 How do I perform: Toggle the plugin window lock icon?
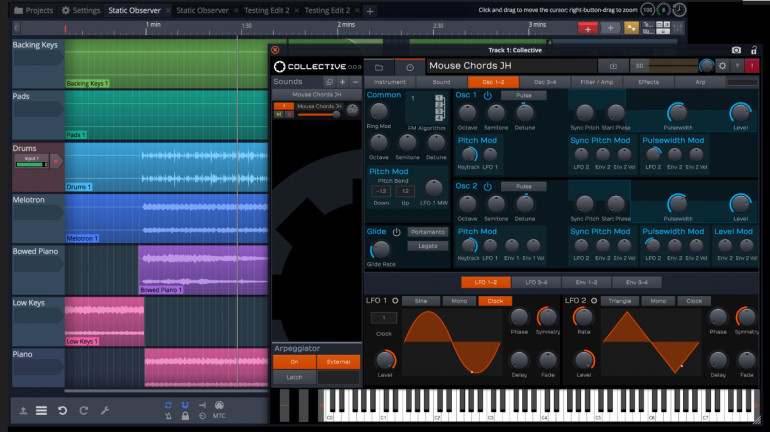point(754,50)
